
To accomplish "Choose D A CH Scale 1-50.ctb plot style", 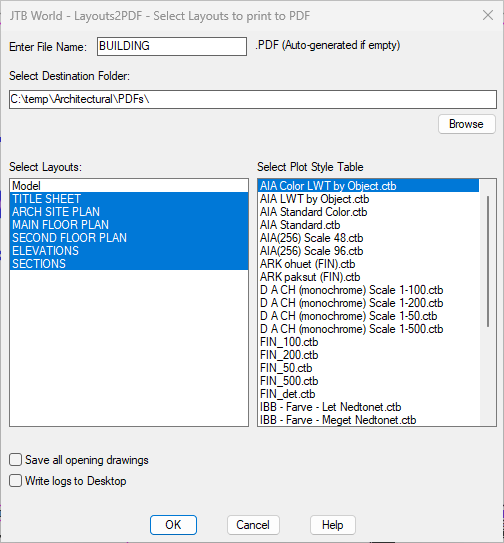I will [369, 316].
